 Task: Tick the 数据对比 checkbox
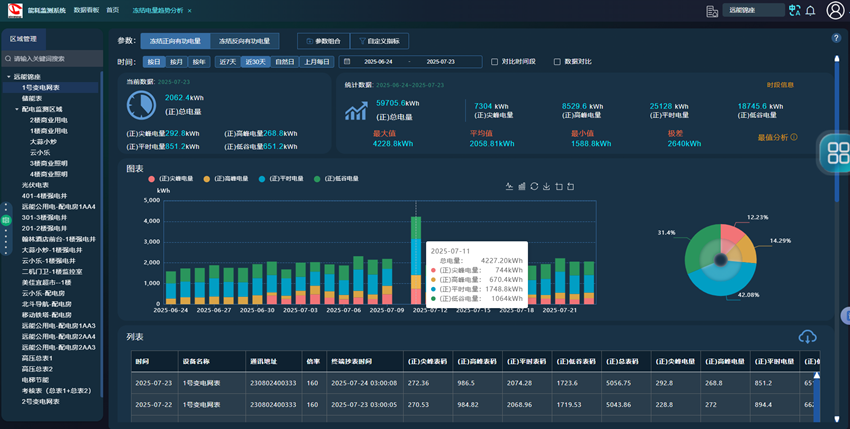pos(557,62)
